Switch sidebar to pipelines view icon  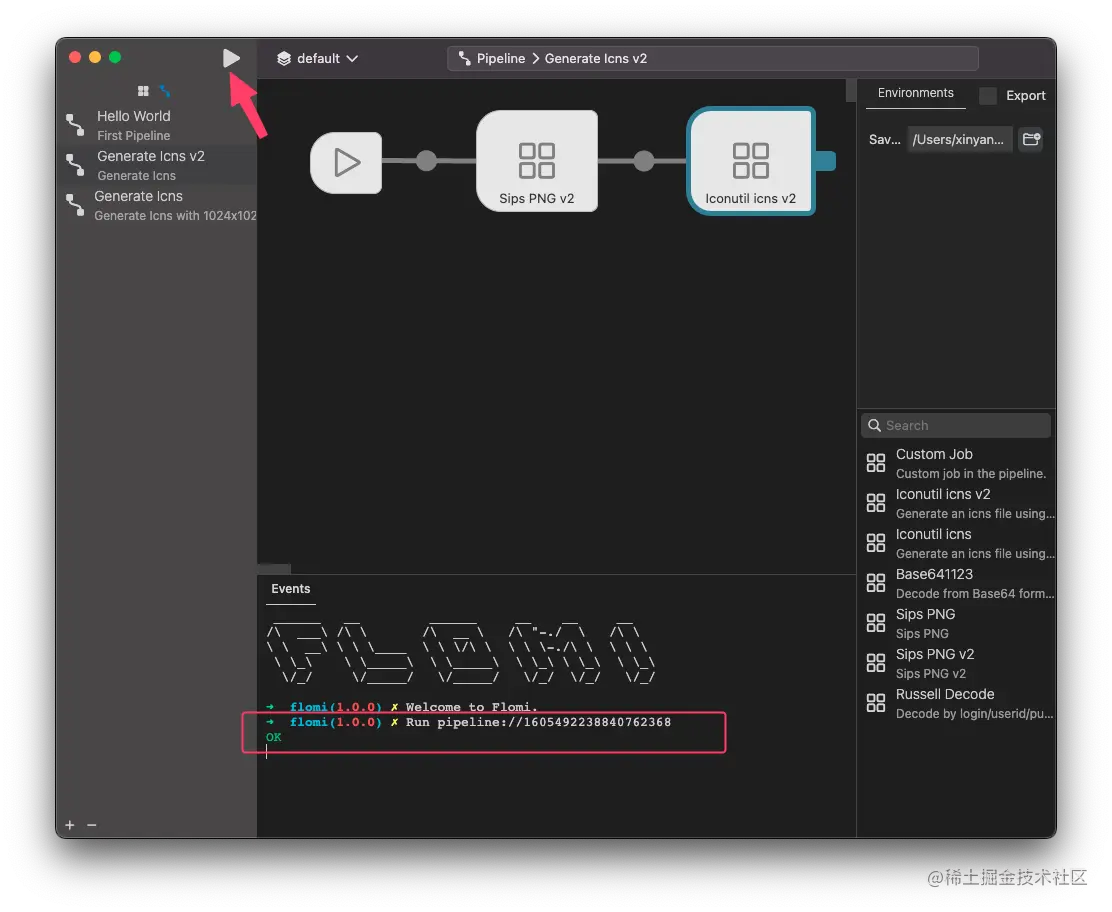(x=165, y=91)
